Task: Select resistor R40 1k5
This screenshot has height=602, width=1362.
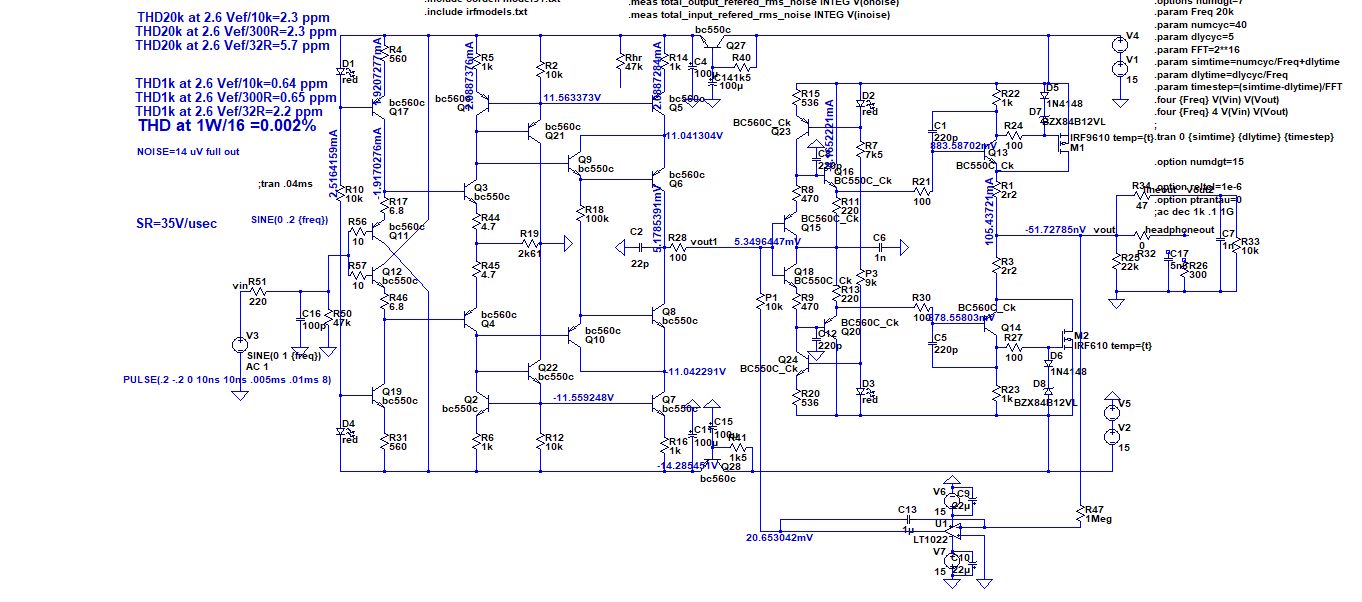Action: pyautogui.click(x=744, y=65)
